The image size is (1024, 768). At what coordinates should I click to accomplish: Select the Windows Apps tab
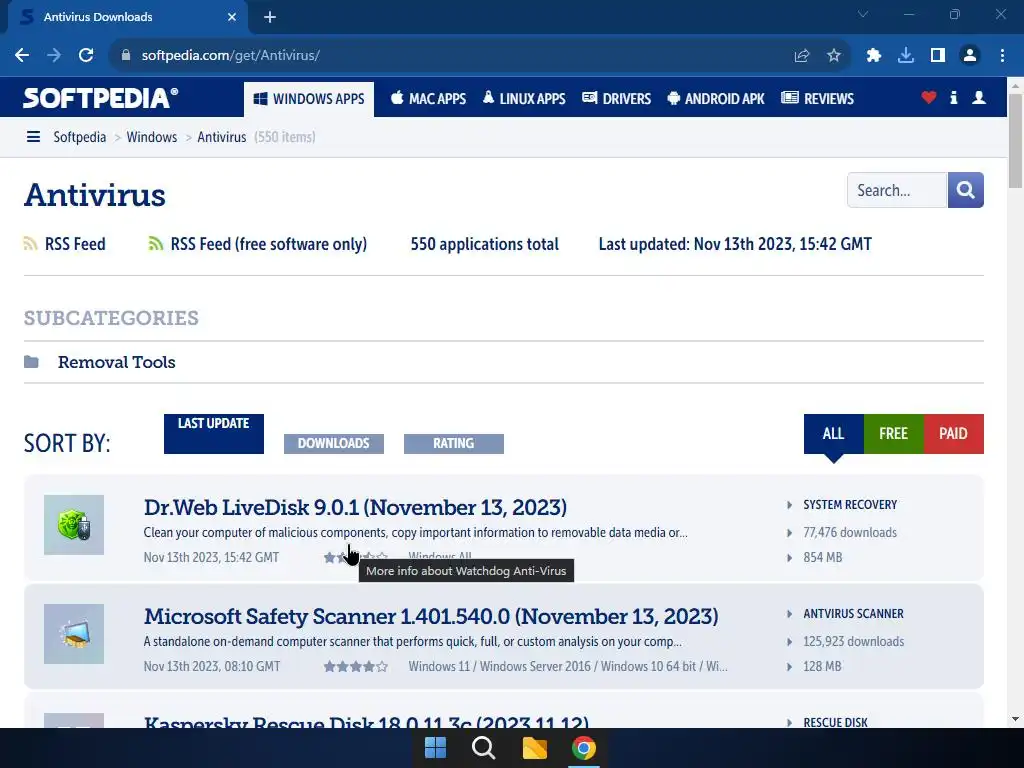click(x=309, y=99)
